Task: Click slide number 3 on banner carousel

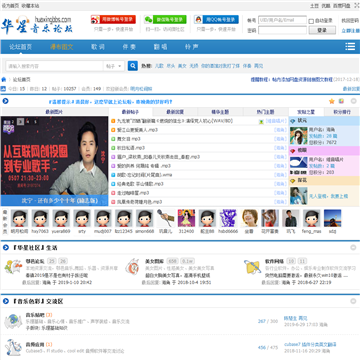Action: click(x=20, y=122)
